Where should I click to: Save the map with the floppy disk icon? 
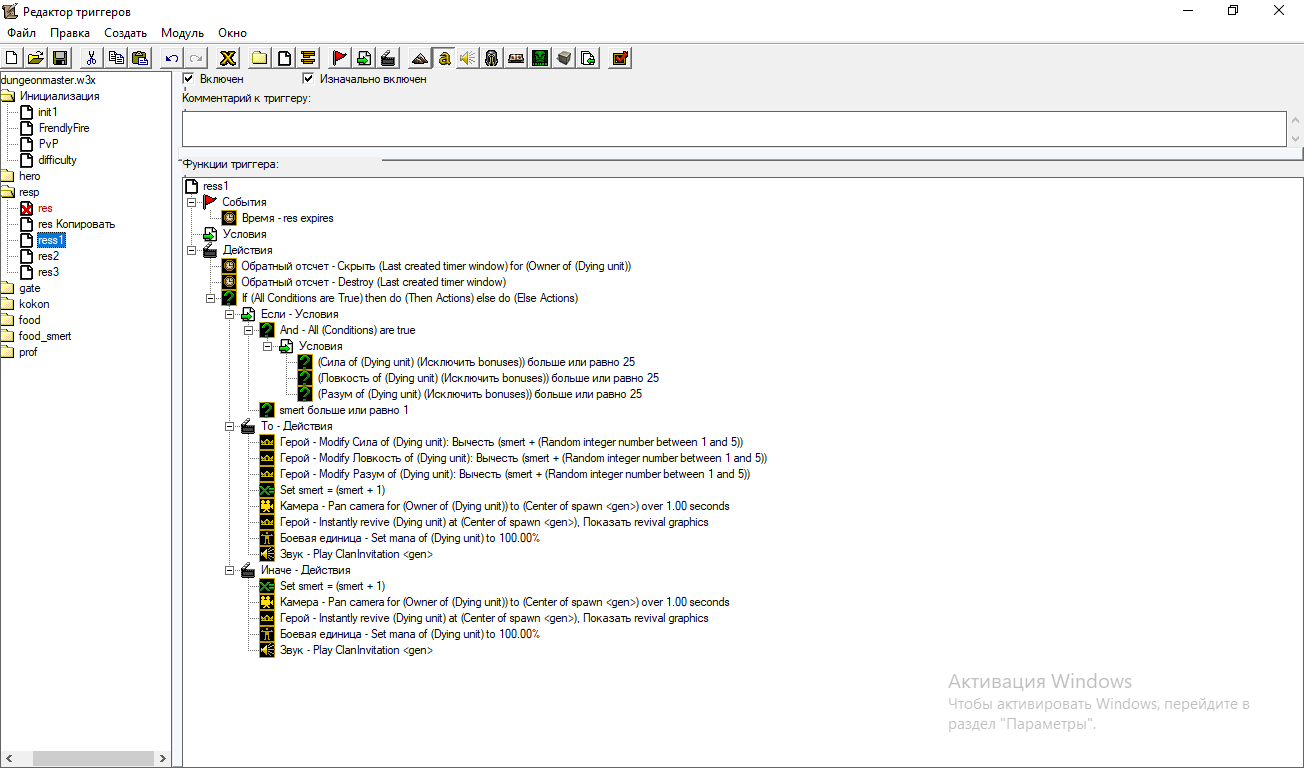coord(59,58)
